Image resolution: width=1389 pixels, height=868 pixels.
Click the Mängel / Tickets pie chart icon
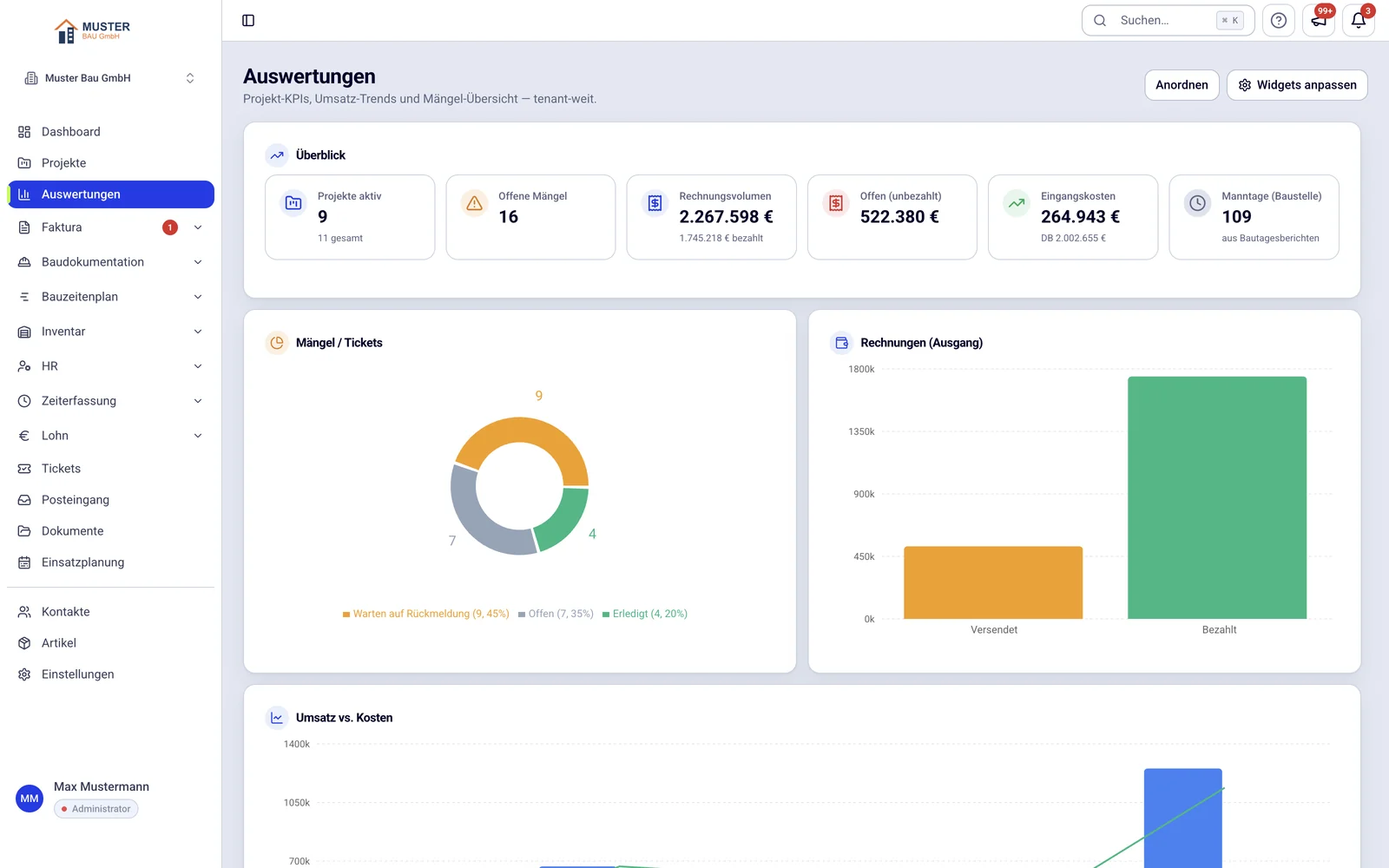(277, 343)
